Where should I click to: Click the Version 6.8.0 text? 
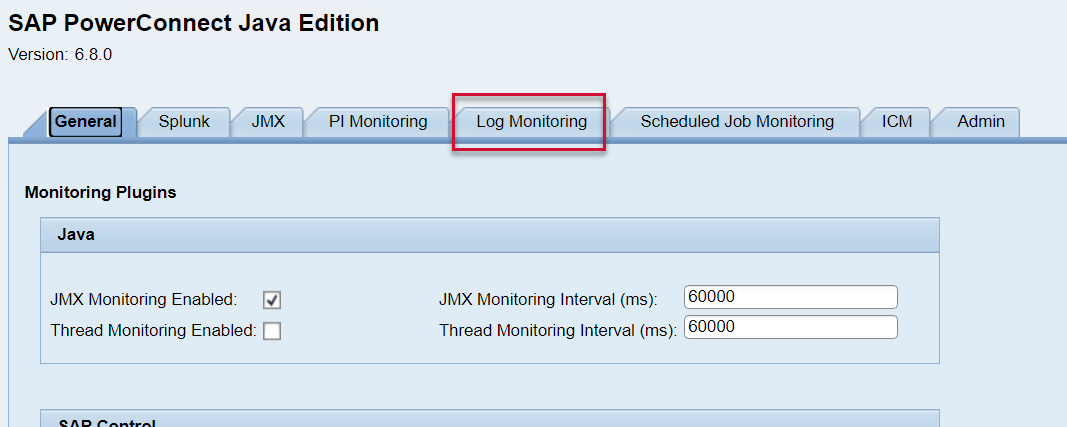60,55
